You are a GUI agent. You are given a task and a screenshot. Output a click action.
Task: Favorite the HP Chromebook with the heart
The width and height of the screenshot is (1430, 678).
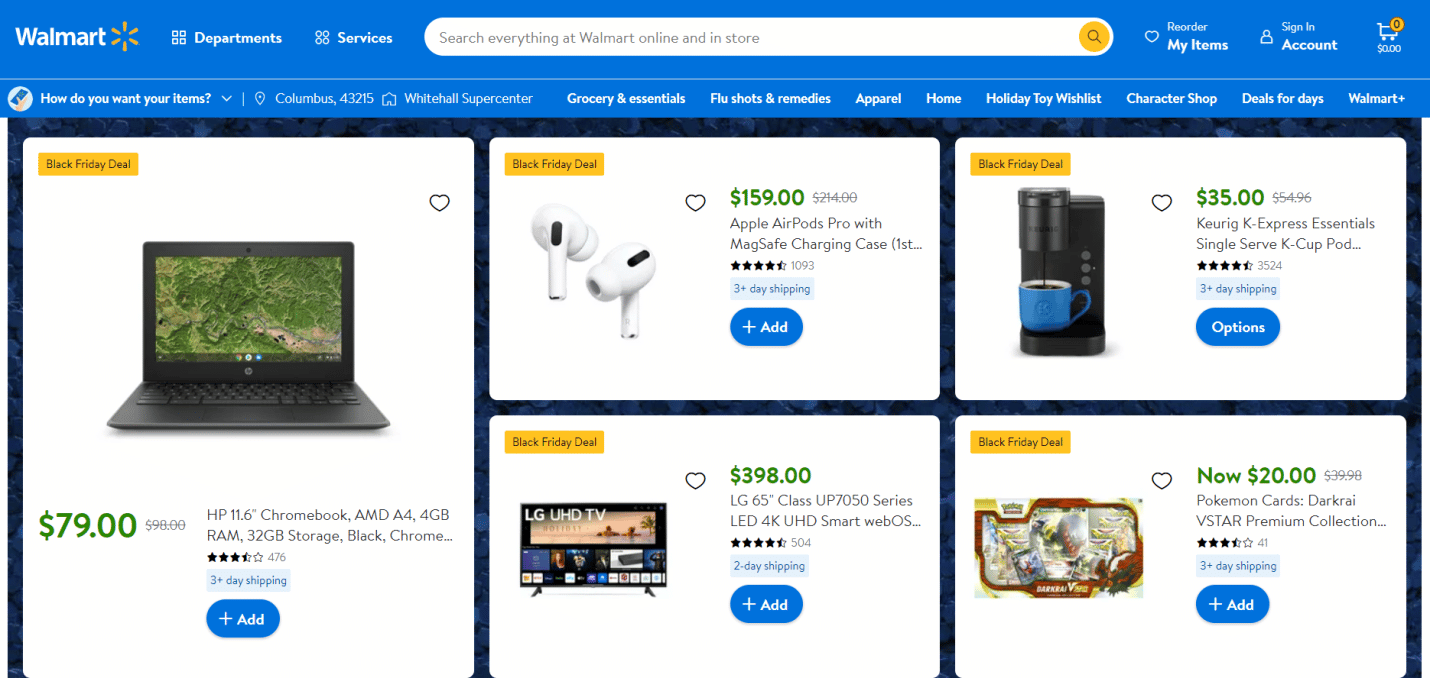tap(439, 203)
